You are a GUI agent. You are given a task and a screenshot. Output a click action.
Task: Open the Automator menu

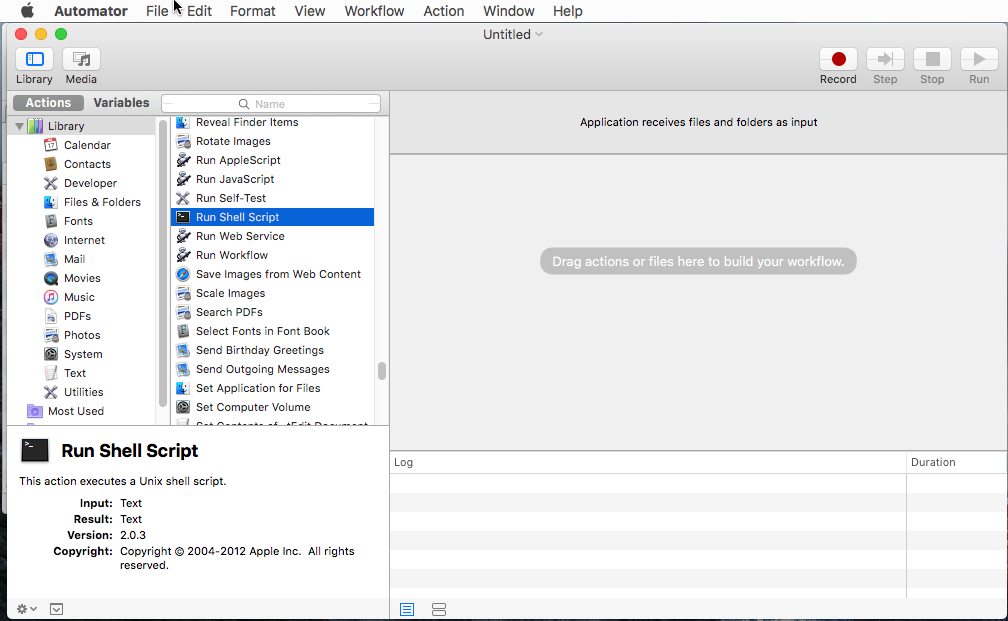click(91, 11)
